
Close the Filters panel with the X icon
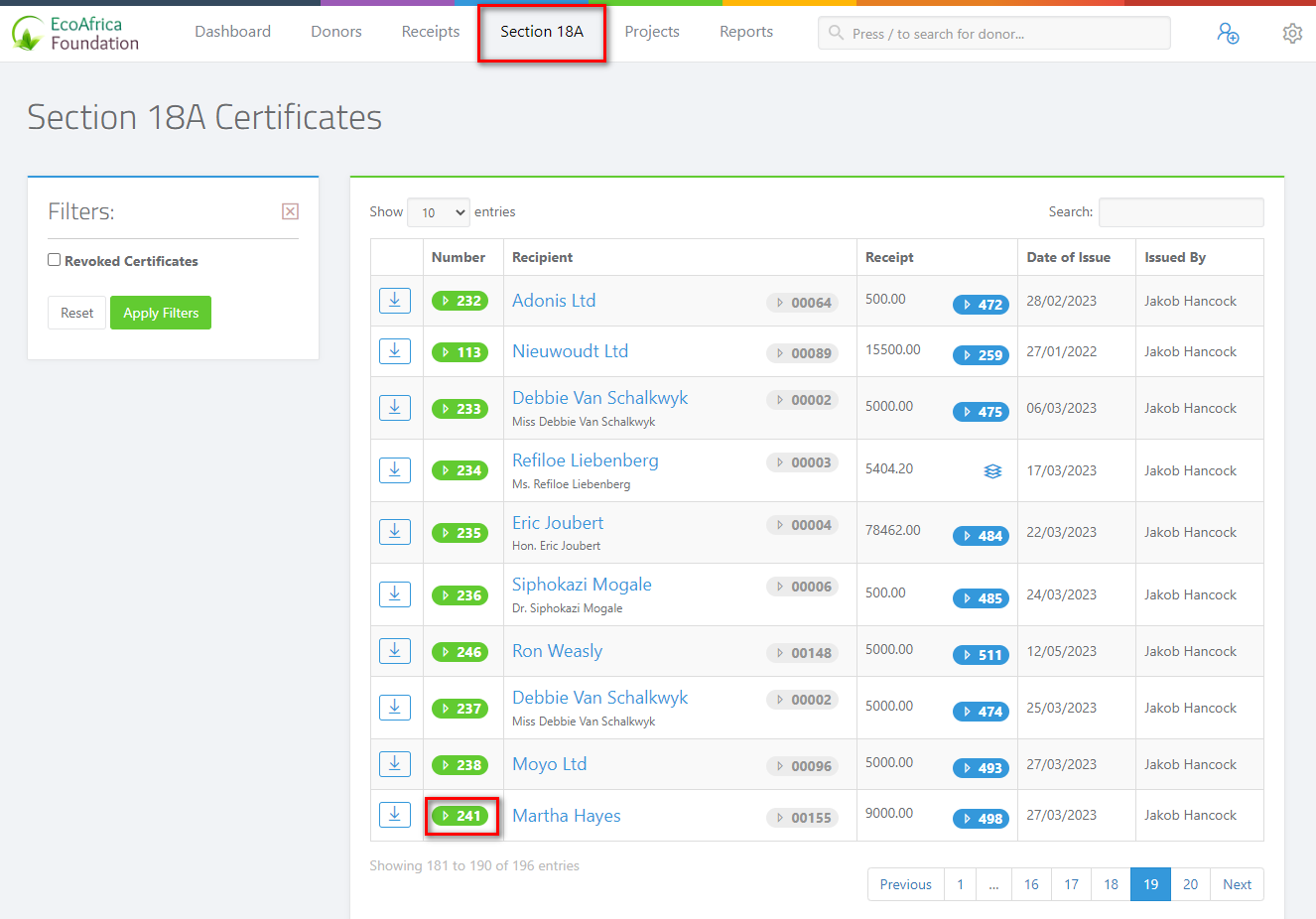click(x=290, y=210)
